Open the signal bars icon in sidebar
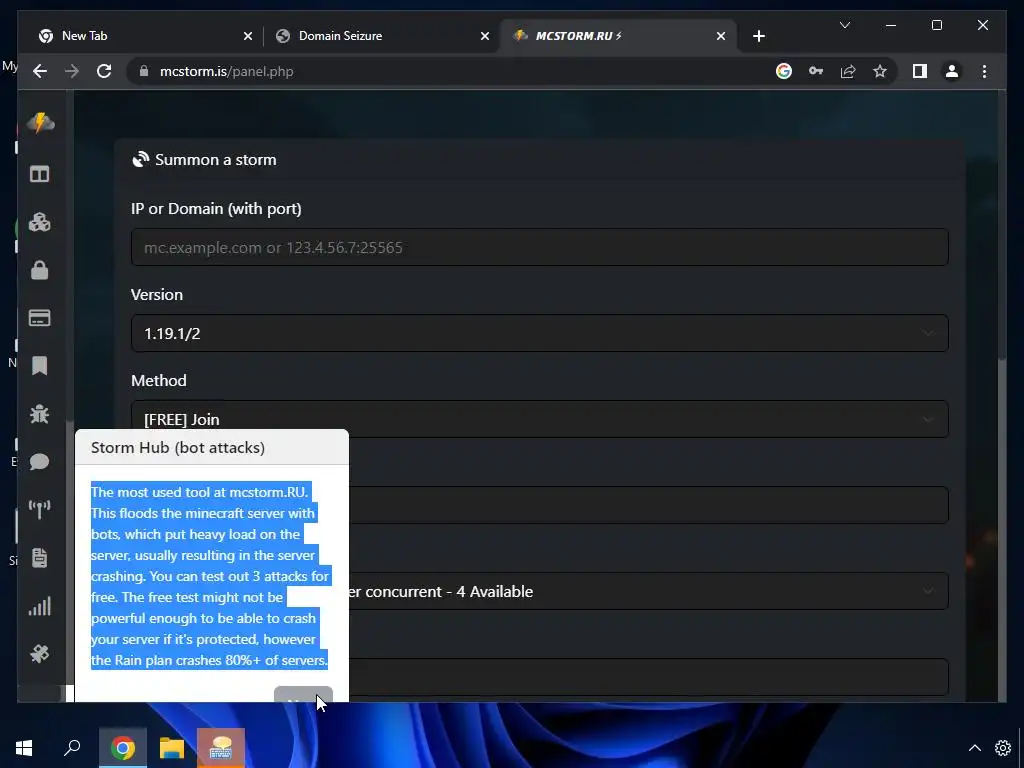The height and width of the screenshot is (768, 1024). click(x=39, y=606)
